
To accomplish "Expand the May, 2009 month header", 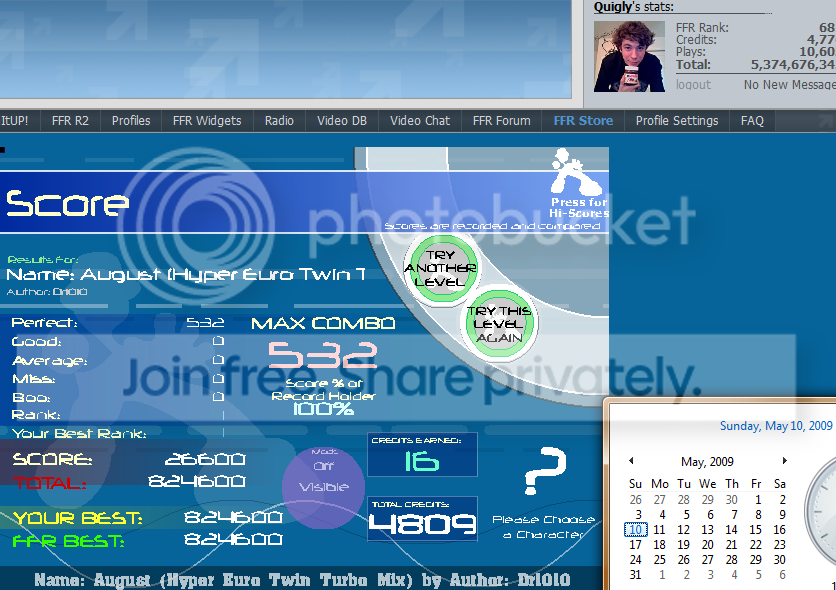I will tap(707, 462).
